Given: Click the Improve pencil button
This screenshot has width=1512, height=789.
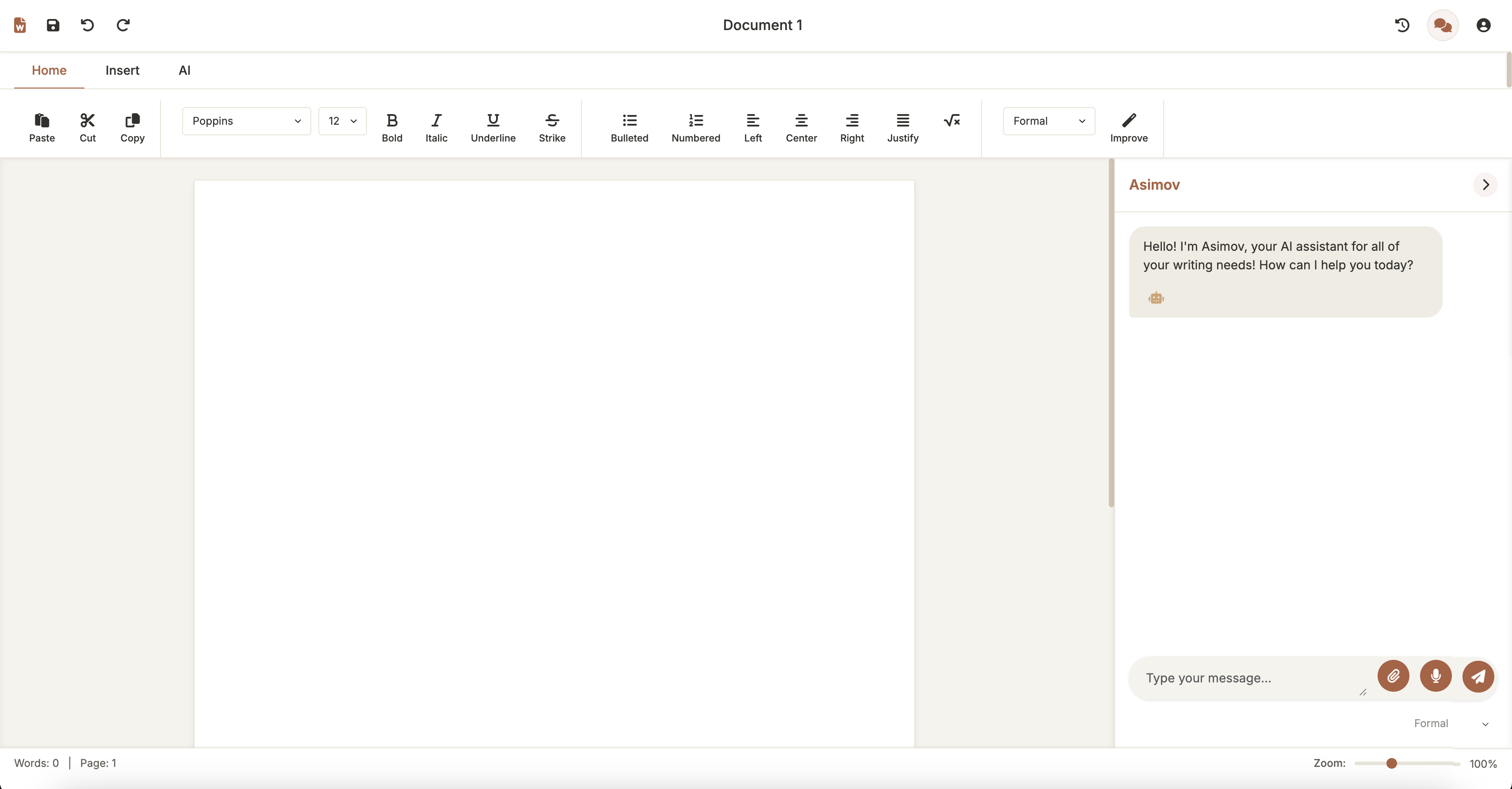Looking at the screenshot, I should pos(1129,128).
